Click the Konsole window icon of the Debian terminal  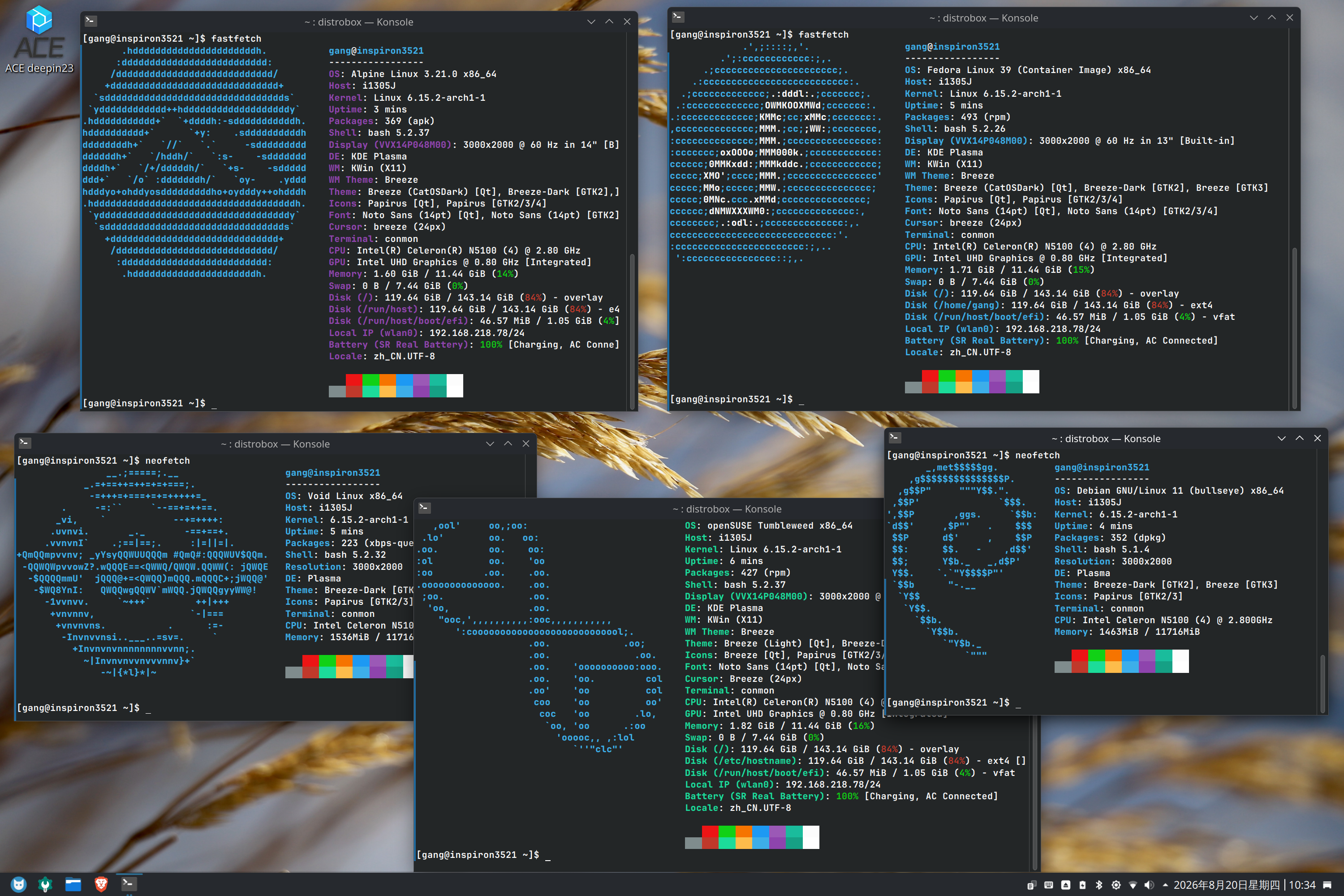895,438
